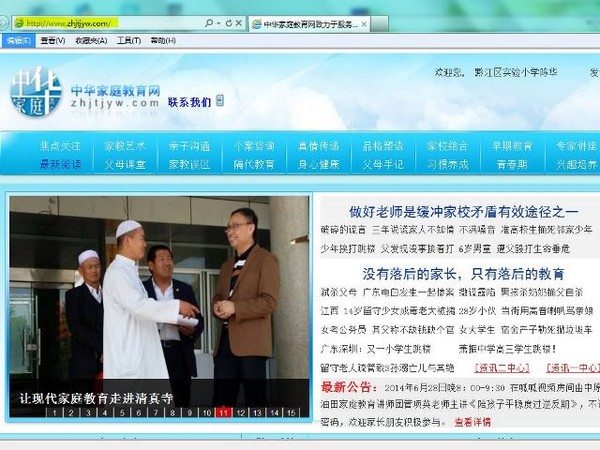This screenshot has width=600, height=450.
Task: Click the 查看详情 link in announcement
Action: click(472, 423)
